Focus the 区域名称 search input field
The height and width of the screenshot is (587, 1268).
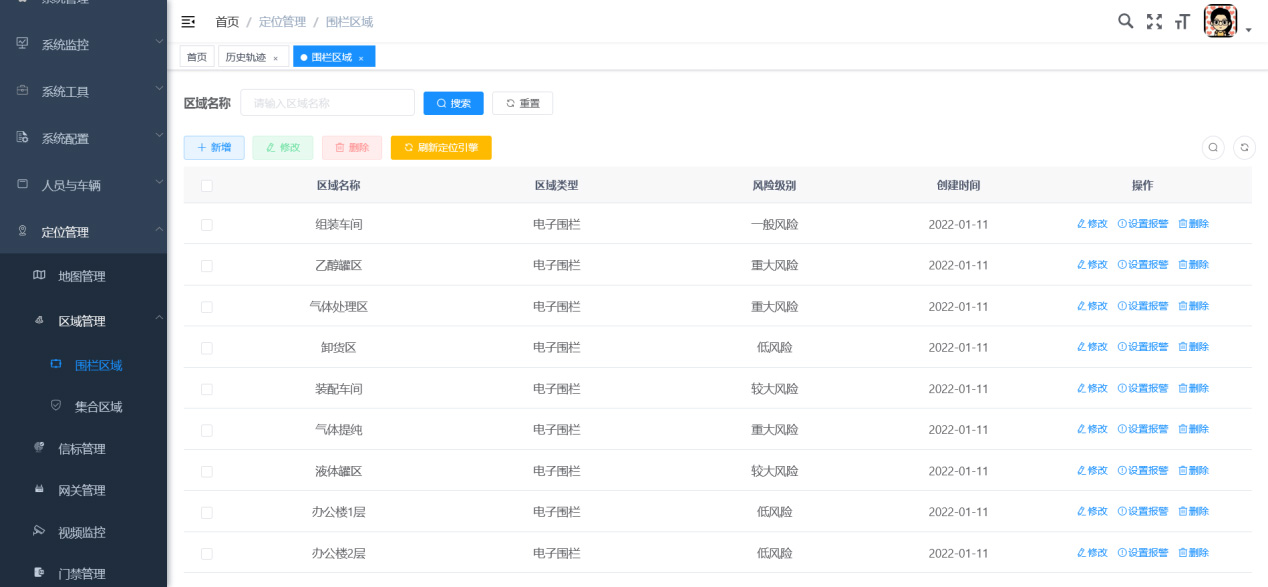pyautogui.click(x=327, y=103)
